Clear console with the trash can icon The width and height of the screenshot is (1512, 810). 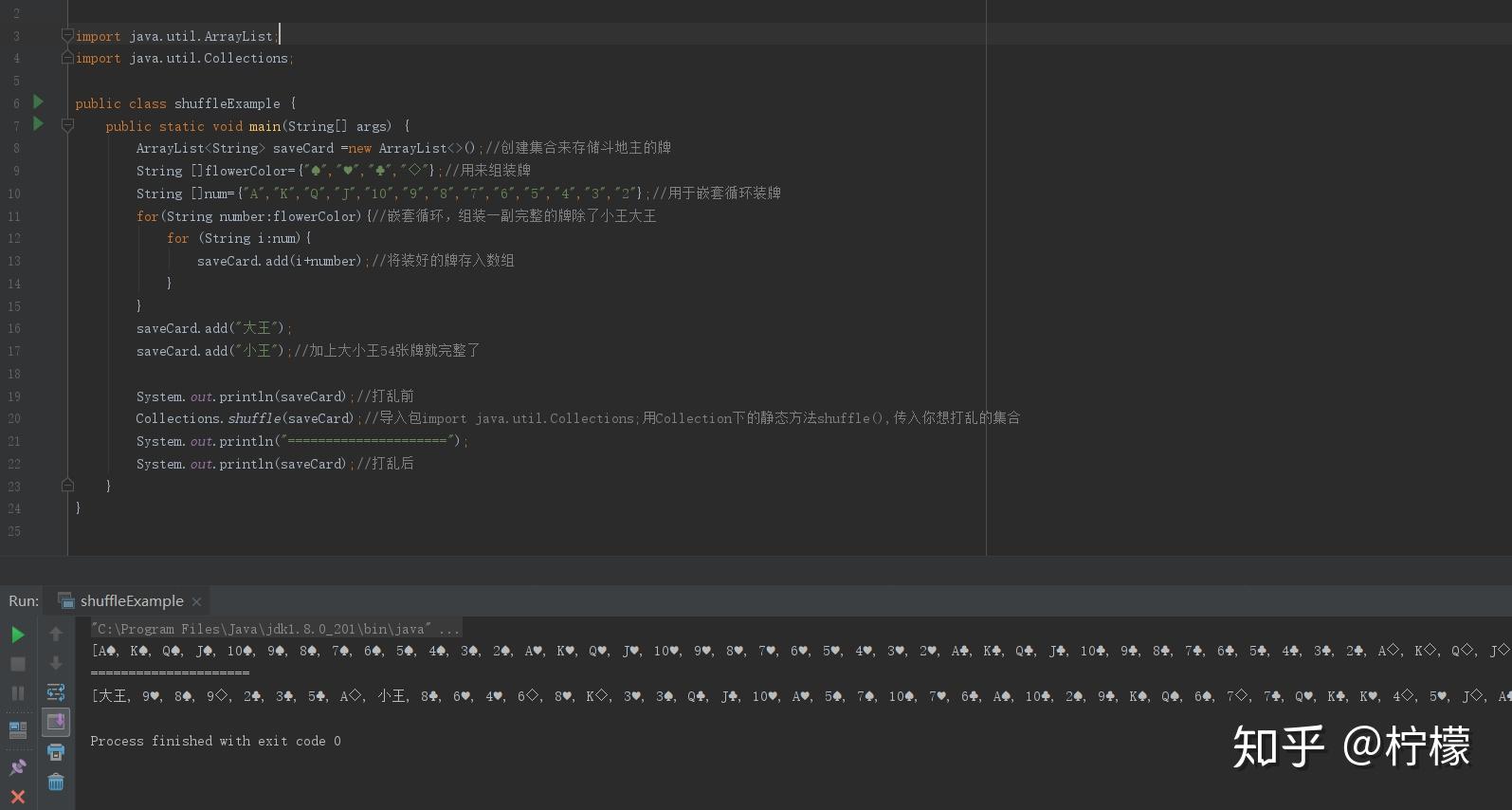(56, 782)
